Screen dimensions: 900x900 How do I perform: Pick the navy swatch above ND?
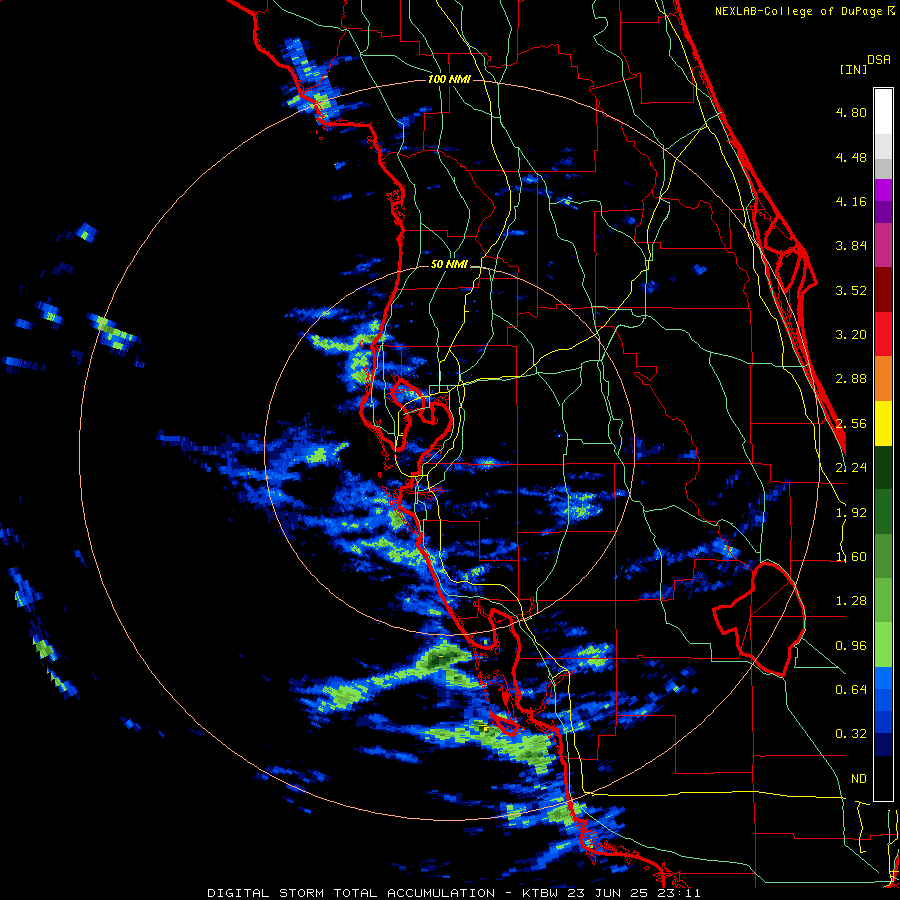click(x=883, y=744)
